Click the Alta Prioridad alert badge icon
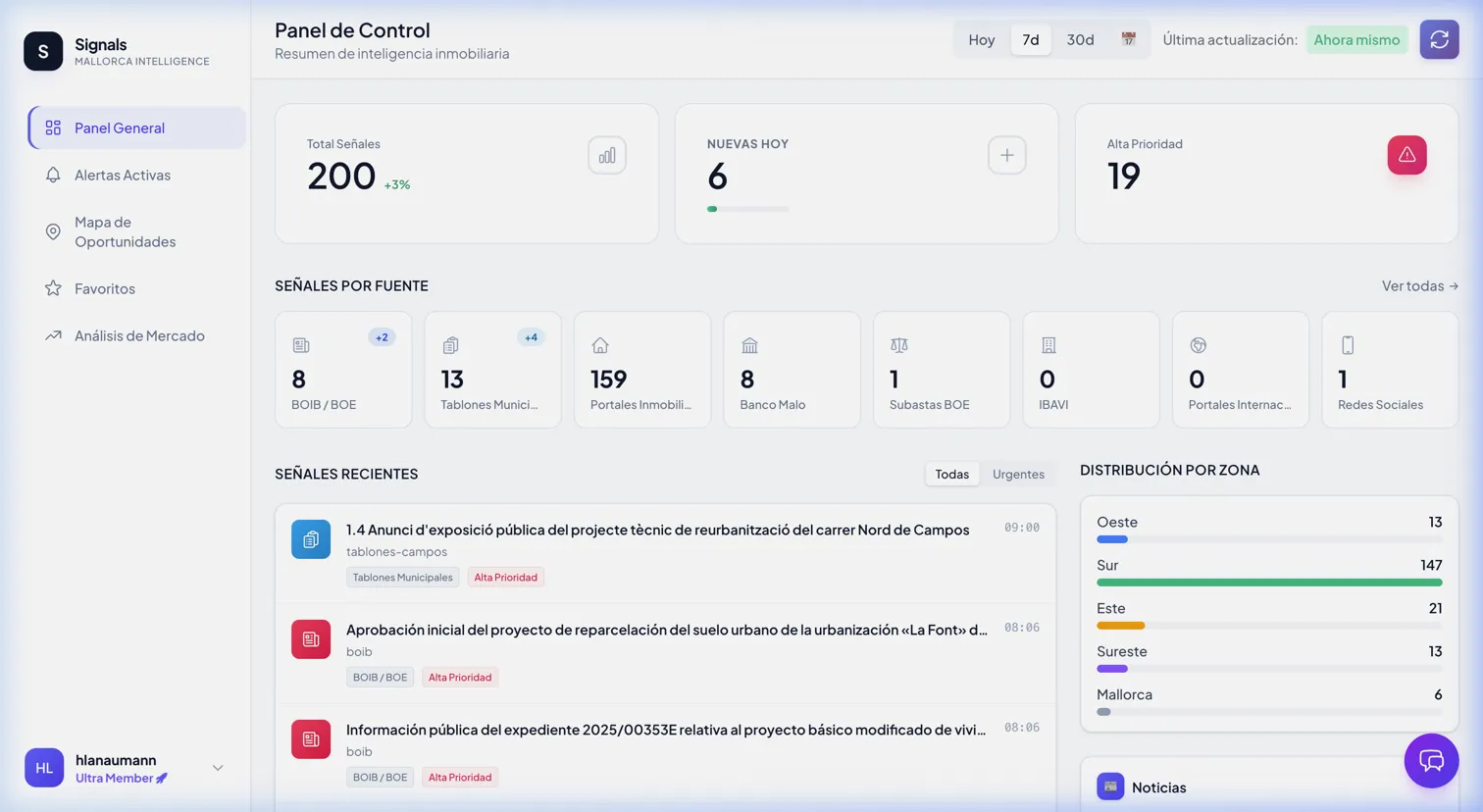Viewport: 1483px width, 812px height. point(1406,155)
